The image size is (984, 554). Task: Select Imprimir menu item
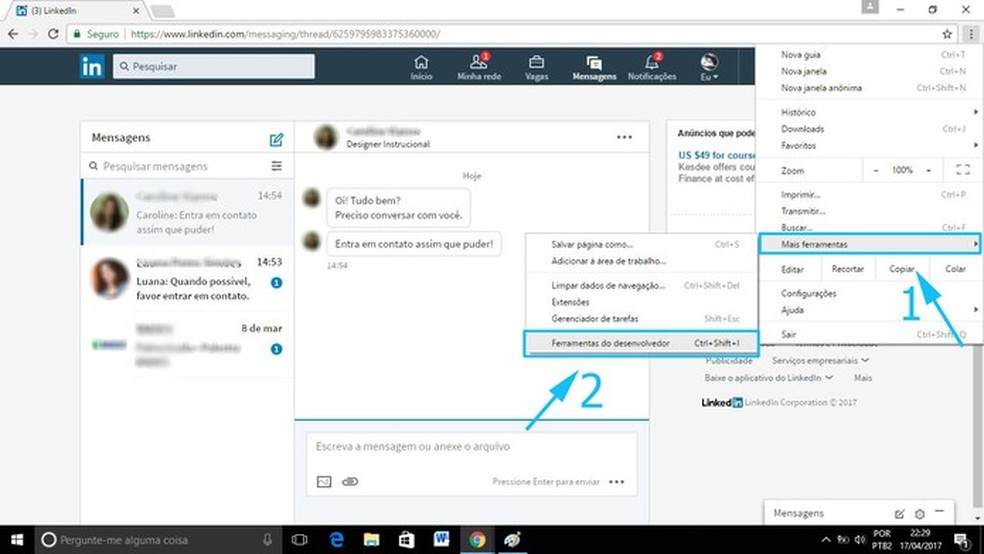tap(869, 194)
